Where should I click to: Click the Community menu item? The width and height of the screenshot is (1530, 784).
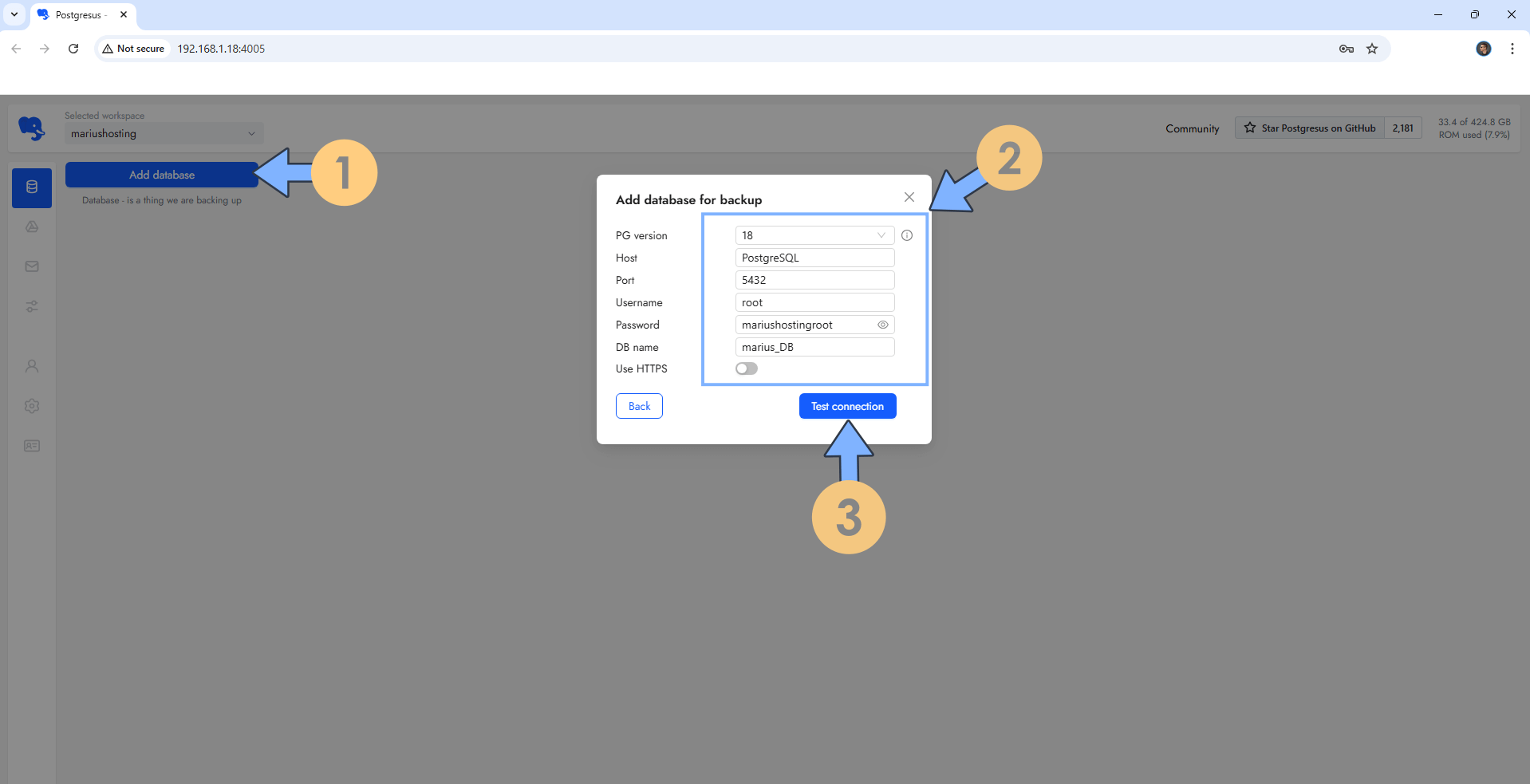coord(1191,128)
